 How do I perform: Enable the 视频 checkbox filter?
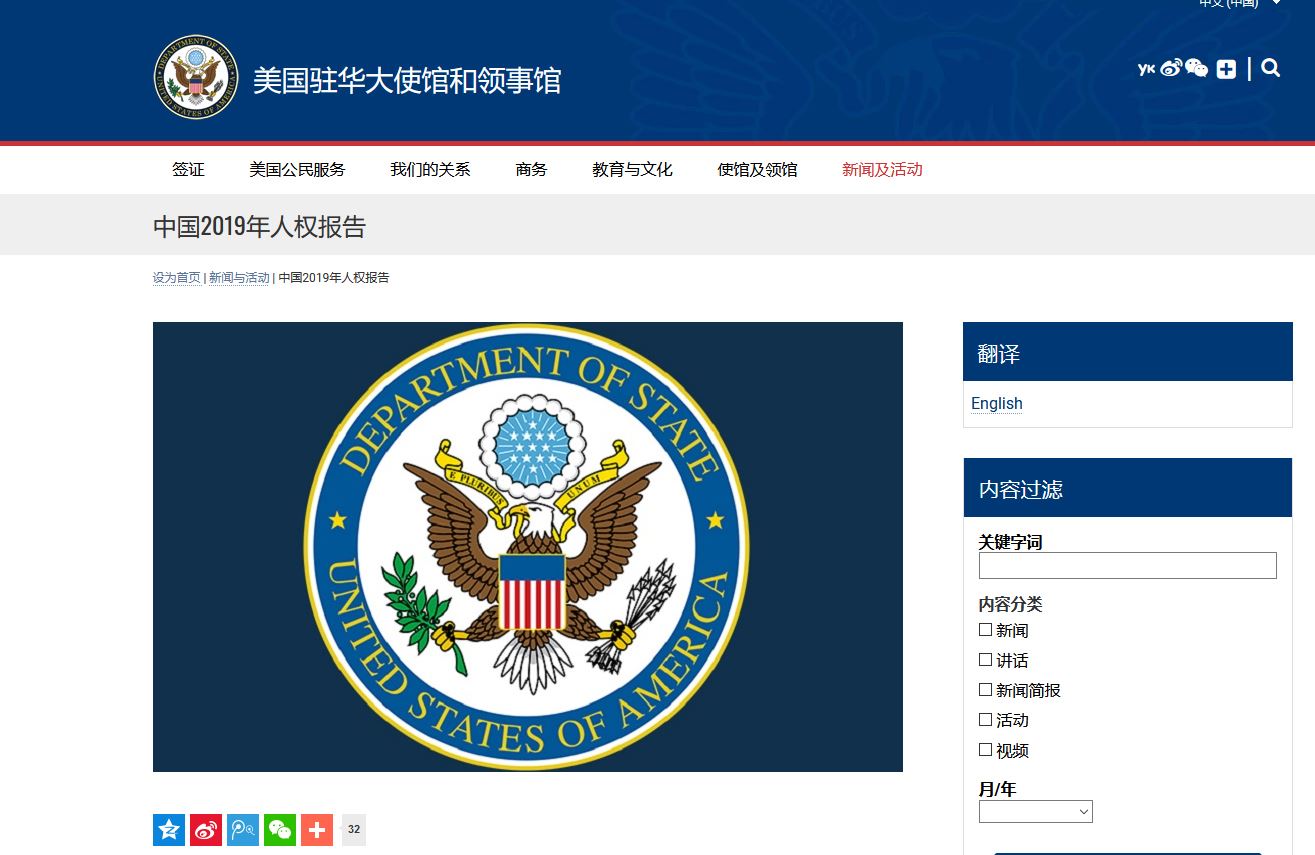pos(985,750)
